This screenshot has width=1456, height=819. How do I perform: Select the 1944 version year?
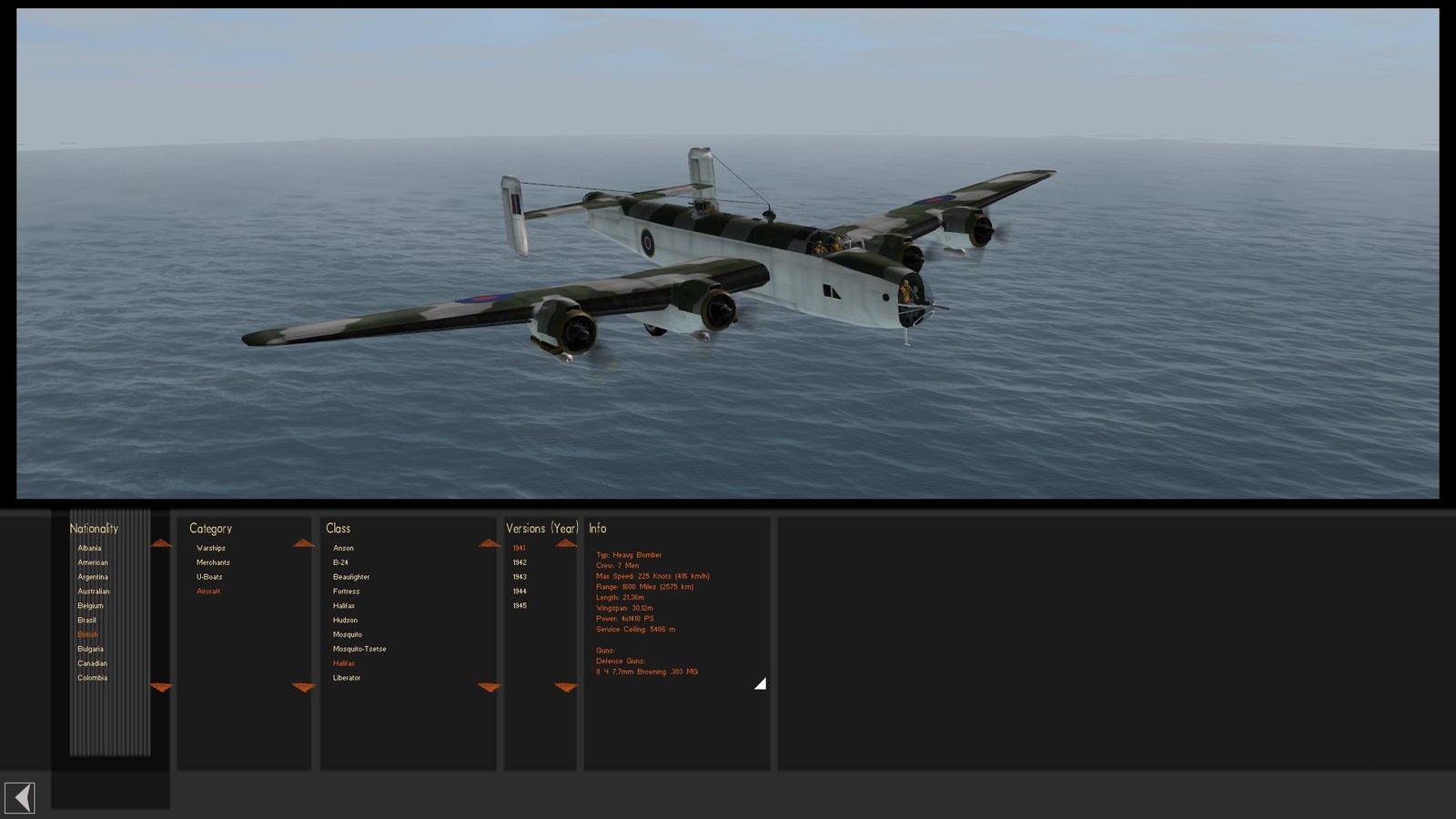(x=520, y=591)
